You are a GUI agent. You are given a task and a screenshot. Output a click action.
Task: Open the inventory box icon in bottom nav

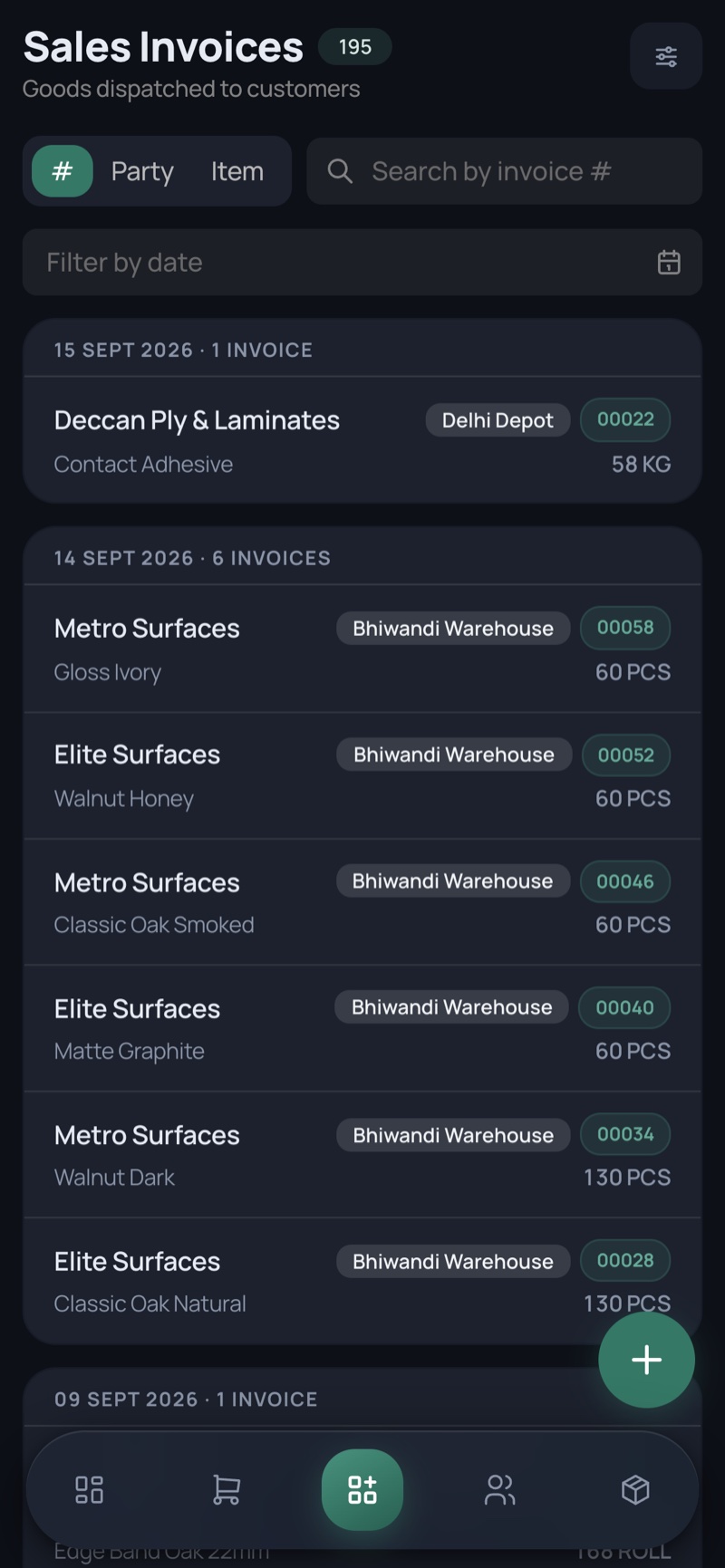tap(635, 1489)
